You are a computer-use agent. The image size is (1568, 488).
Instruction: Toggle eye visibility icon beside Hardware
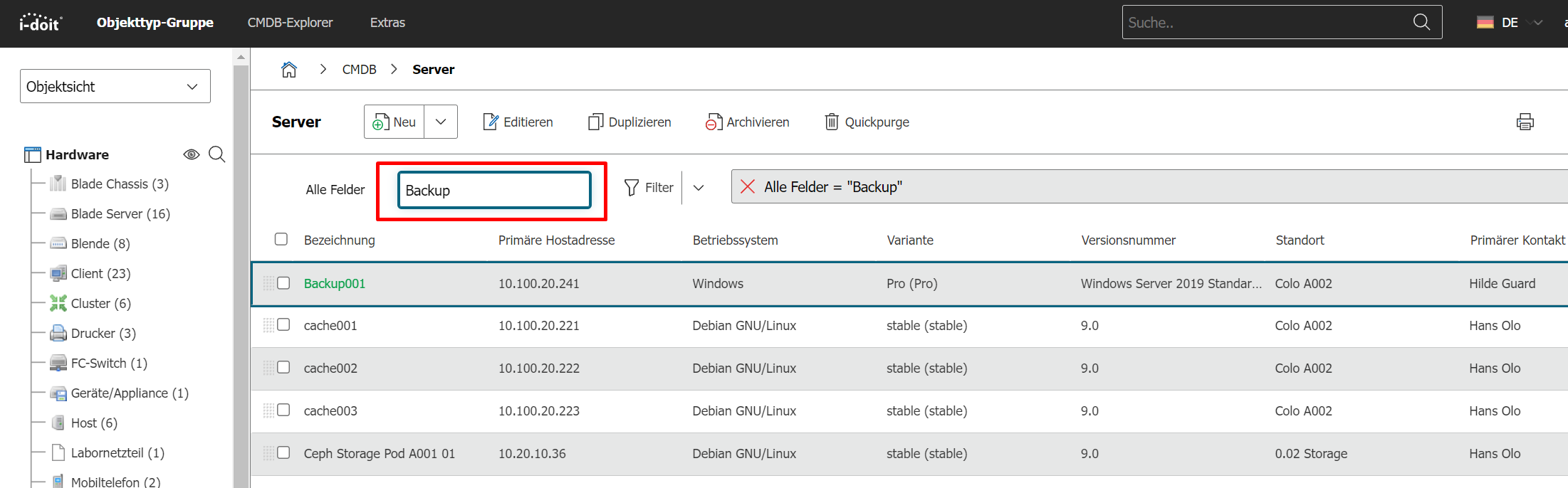tap(191, 154)
